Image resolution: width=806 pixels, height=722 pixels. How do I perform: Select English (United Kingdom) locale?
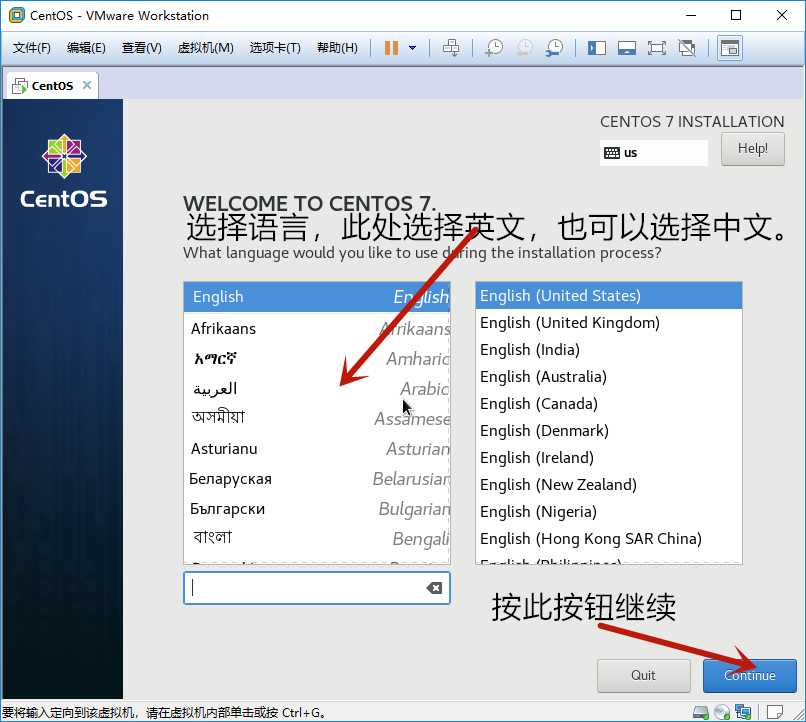(609, 323)
